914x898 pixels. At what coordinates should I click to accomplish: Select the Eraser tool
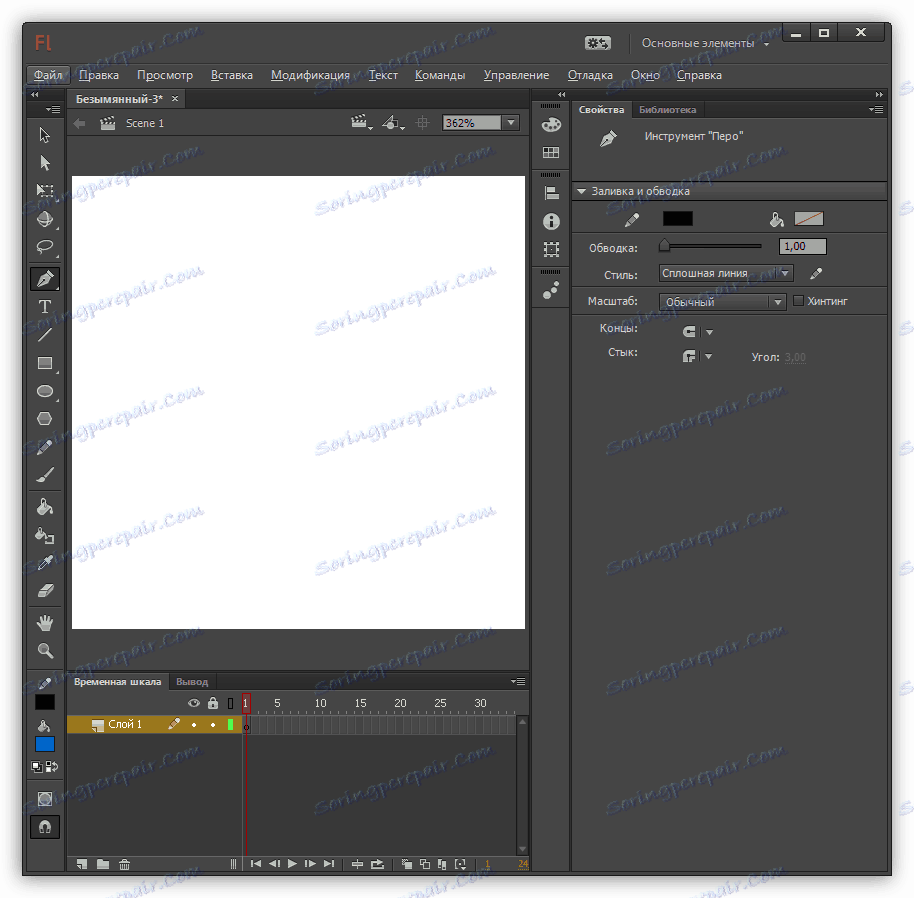click(45, 590)
